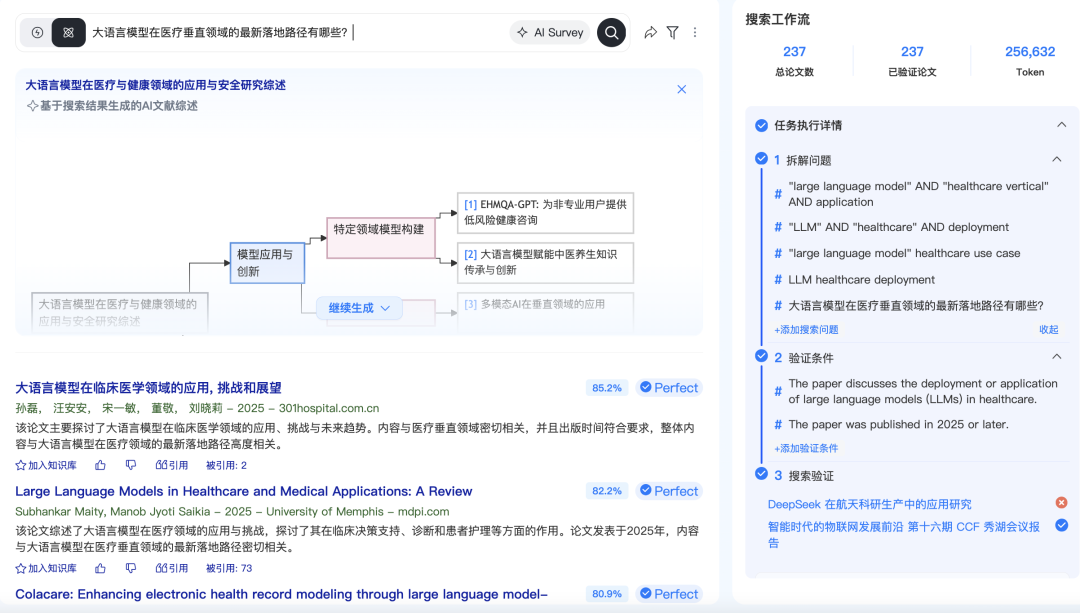
Task: Close the AI survey overview panel
Action: (x=681, y=89)
